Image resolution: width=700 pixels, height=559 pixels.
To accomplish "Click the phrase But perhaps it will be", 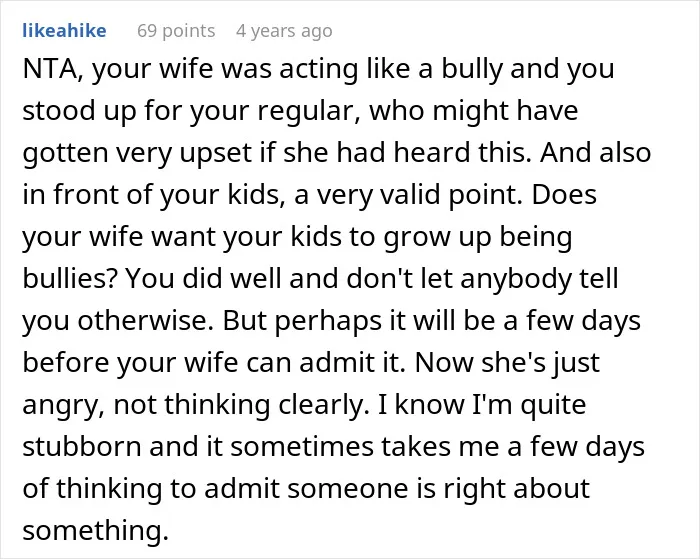I will point(358,321).
